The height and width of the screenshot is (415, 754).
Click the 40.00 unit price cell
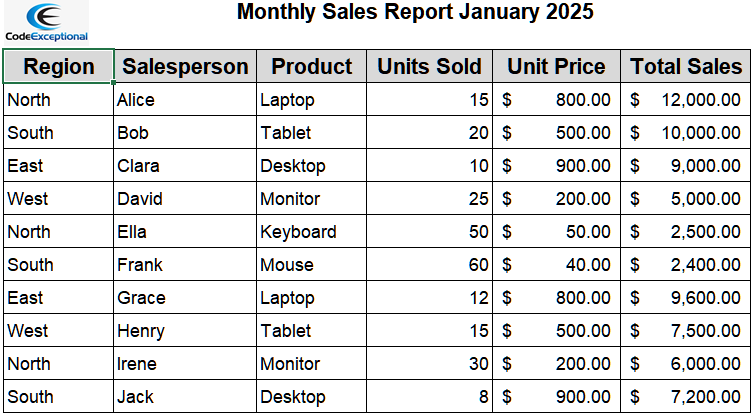tap(556, 265)
